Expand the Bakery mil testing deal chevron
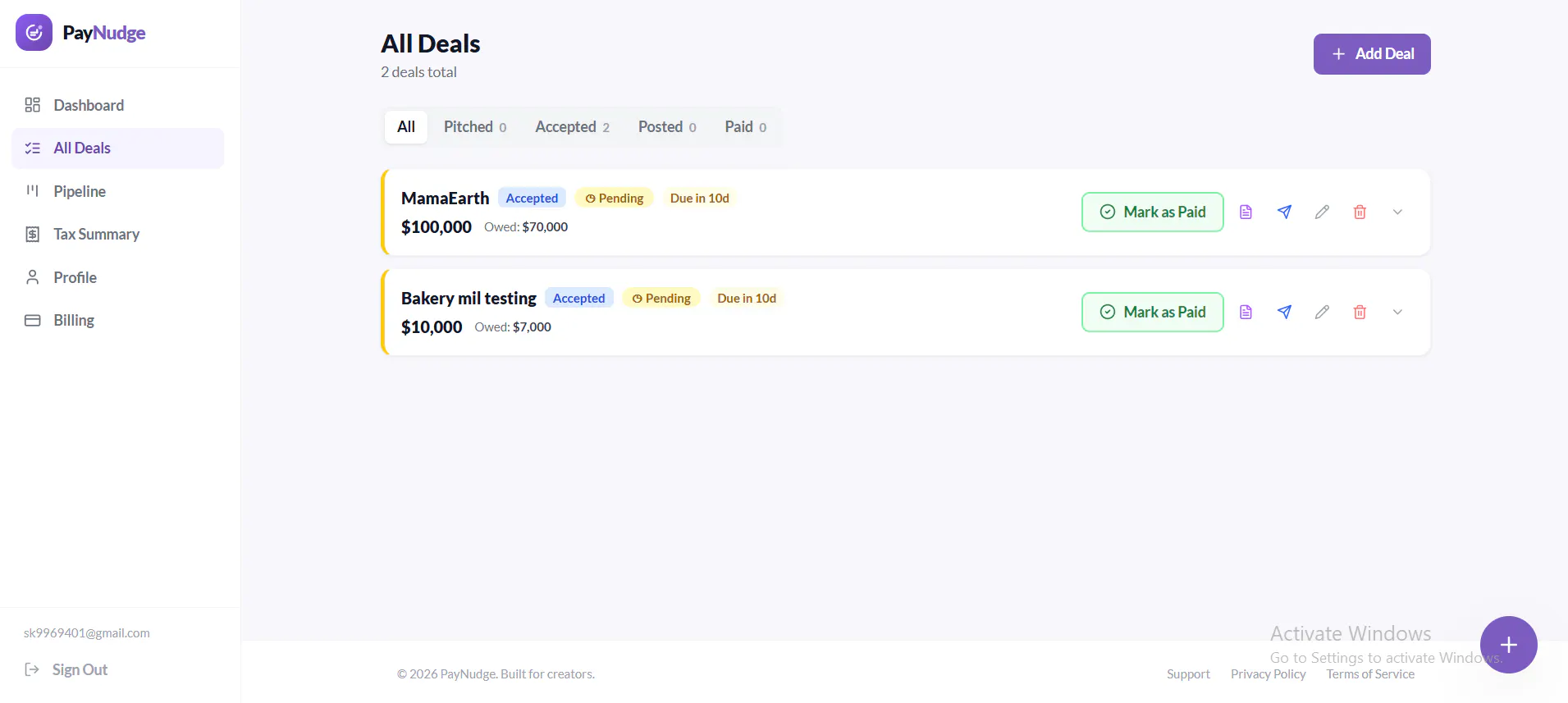The image size is (1568, 703). click(x=1397, y=312)
